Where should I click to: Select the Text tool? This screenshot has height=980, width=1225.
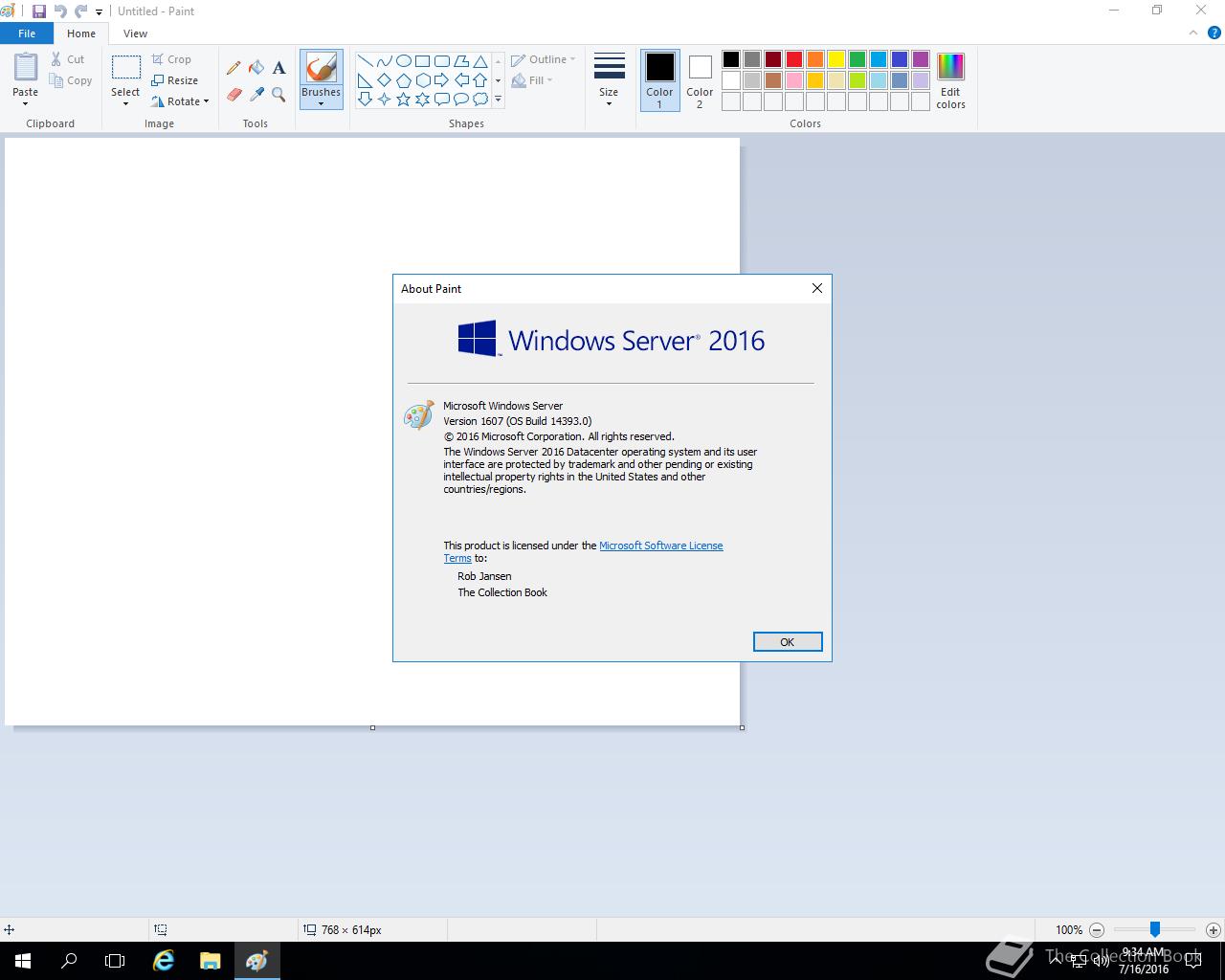coord(278,68)
